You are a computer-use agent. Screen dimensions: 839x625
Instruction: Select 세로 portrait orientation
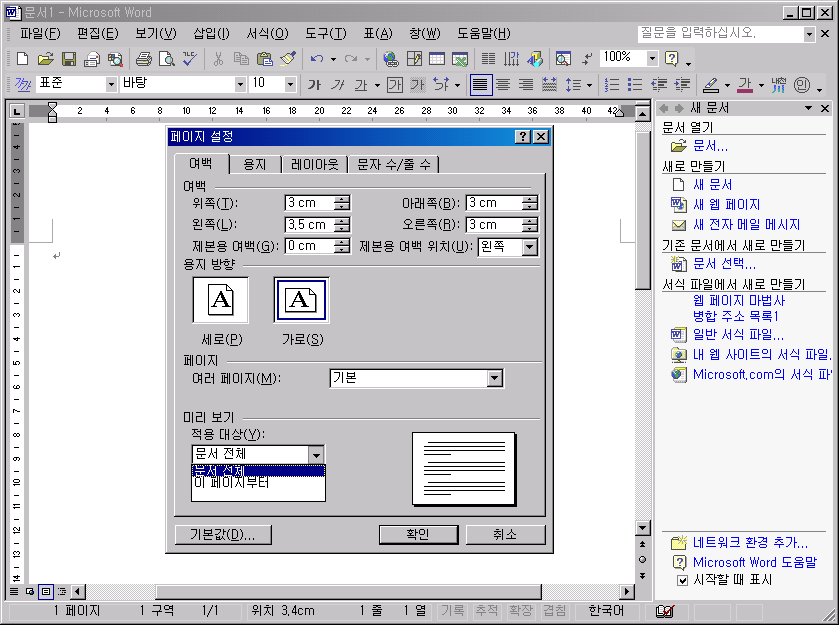coord(220,300)
